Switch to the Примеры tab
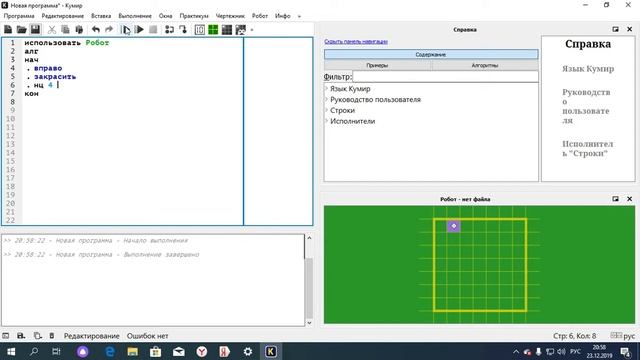The height and width of the screenshot is (360, 640). (377, 65)
